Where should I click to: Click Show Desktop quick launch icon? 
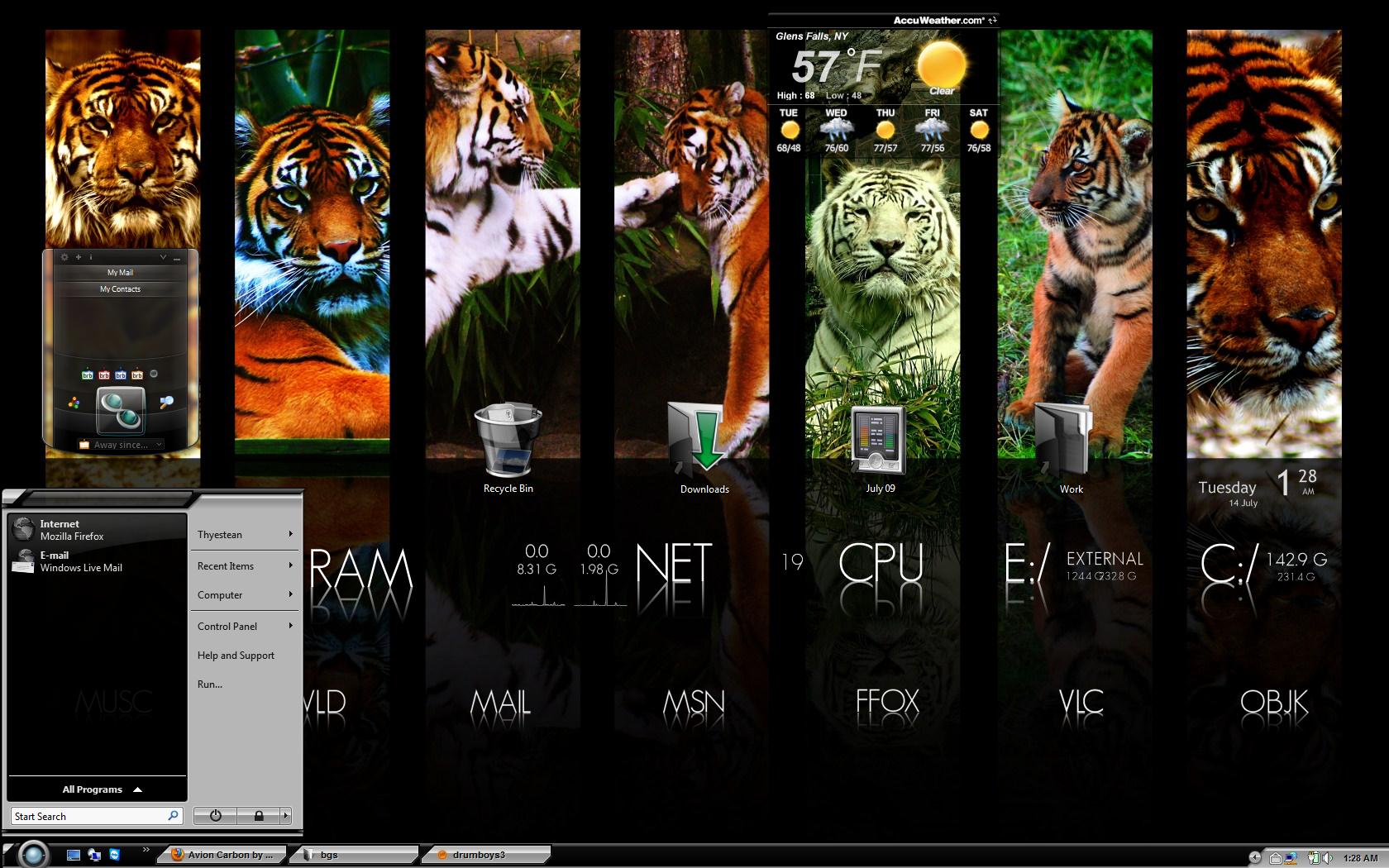click(x=74, y=855)
